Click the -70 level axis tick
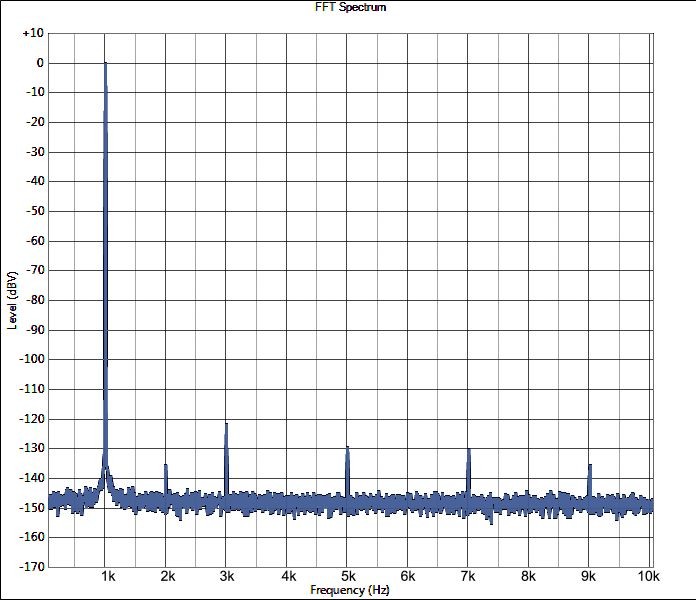The width and height of the screenshot is (696, 600). pos(35,270)
